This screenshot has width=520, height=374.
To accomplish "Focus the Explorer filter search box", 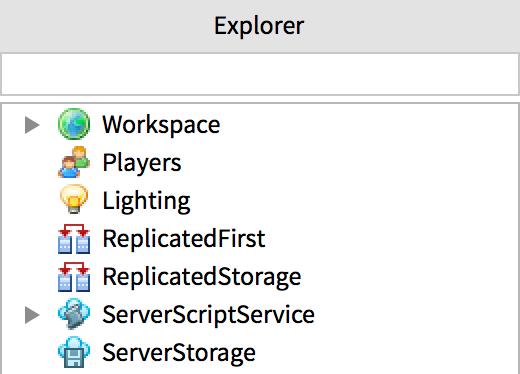I will [260, 74].
